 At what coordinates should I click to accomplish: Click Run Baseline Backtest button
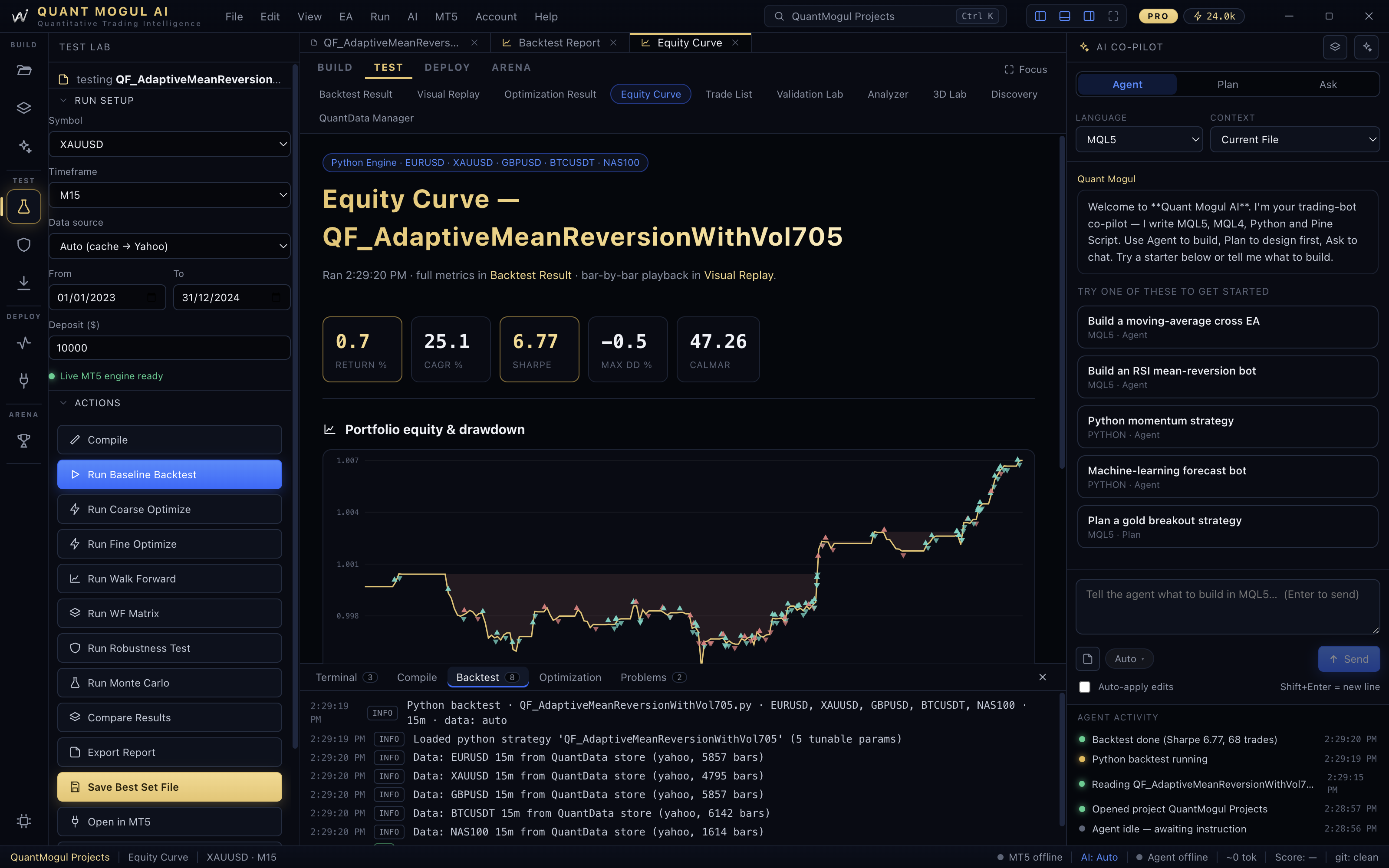[x=169, y=475]
